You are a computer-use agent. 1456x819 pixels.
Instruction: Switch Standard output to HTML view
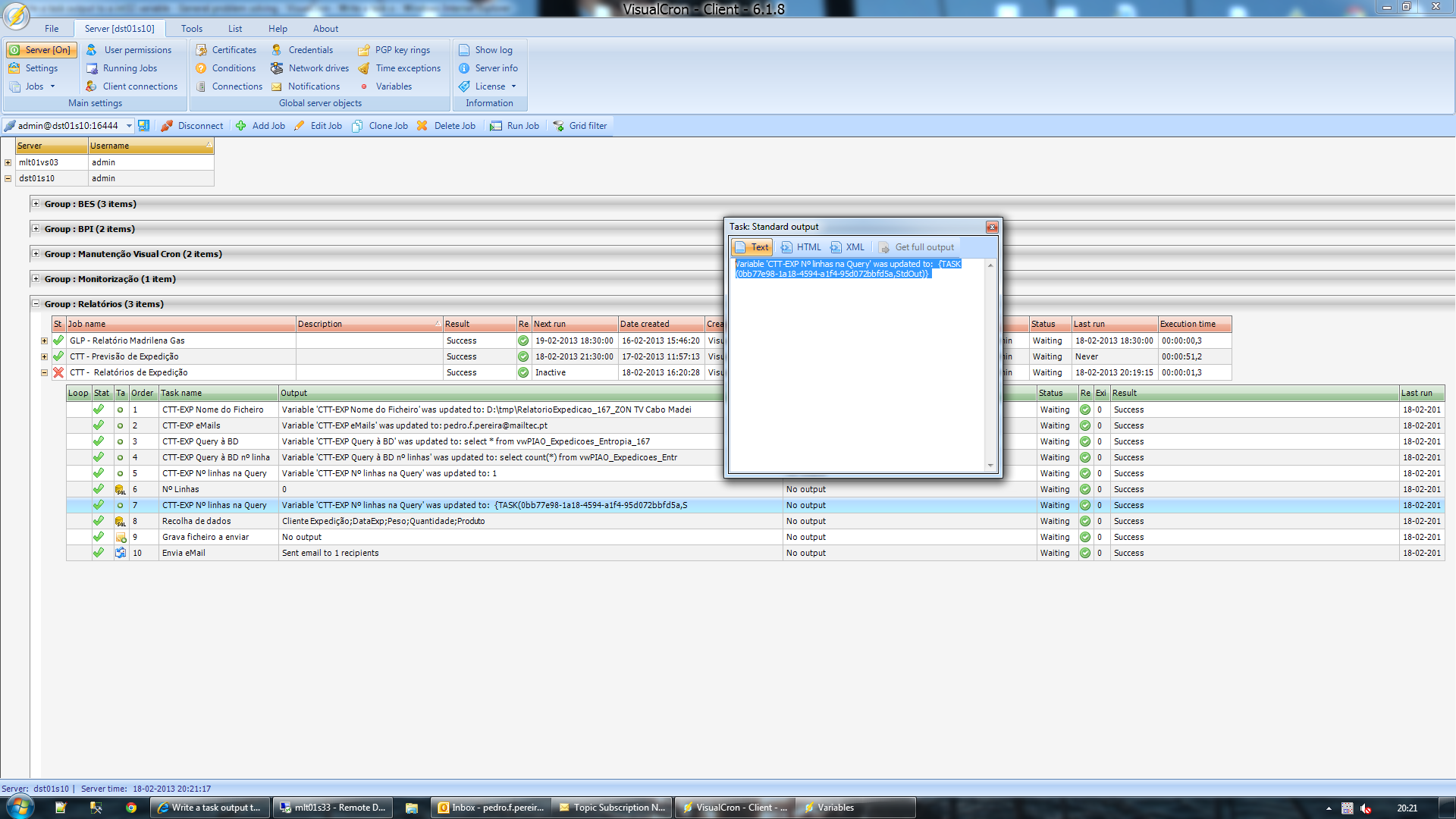[801, 247]
